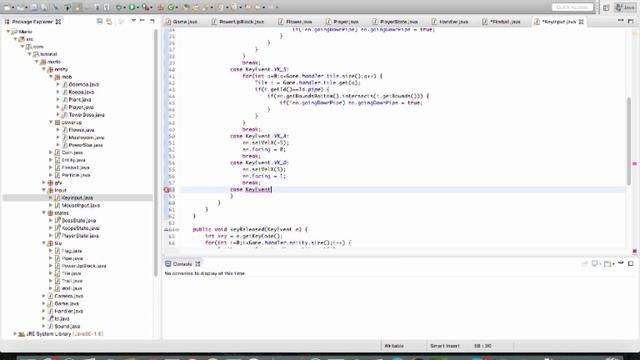640x360 pixels.
Task: Click Link with Editor icon in Package Explorer
Action: pyautogui.click(x=109, y=21)
